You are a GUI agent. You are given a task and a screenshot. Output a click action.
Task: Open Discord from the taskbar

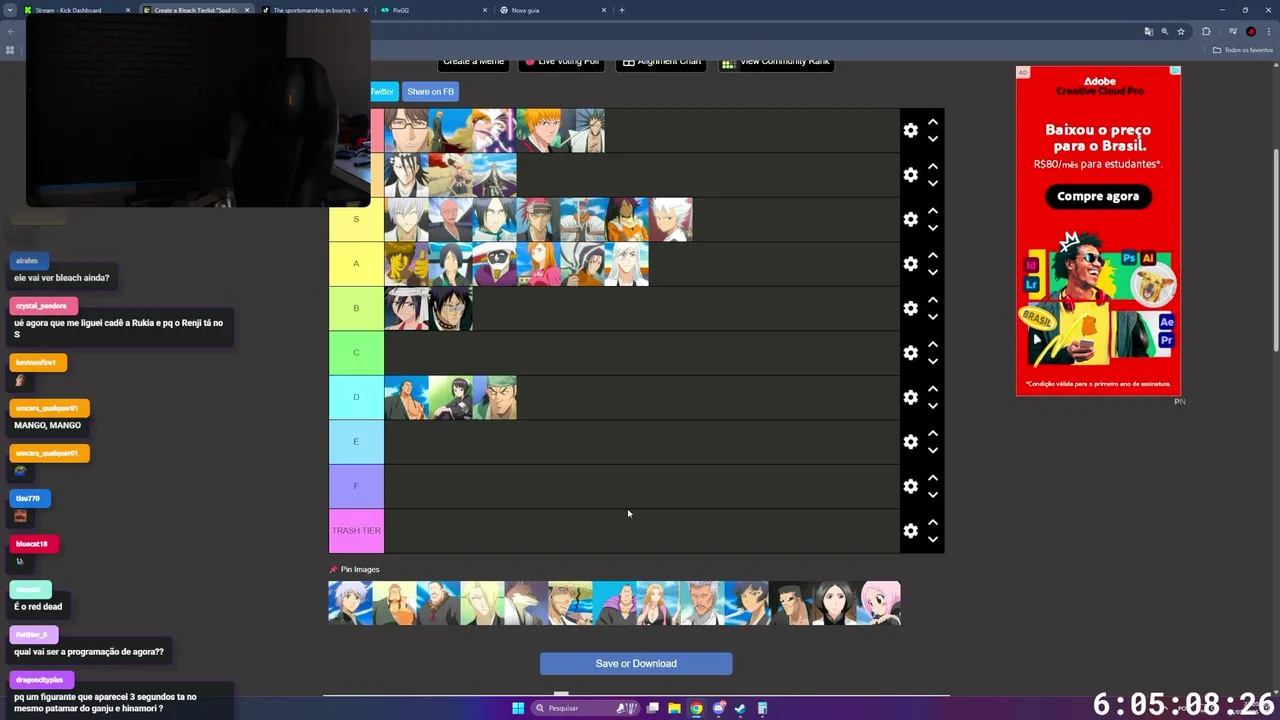(718, 708)
